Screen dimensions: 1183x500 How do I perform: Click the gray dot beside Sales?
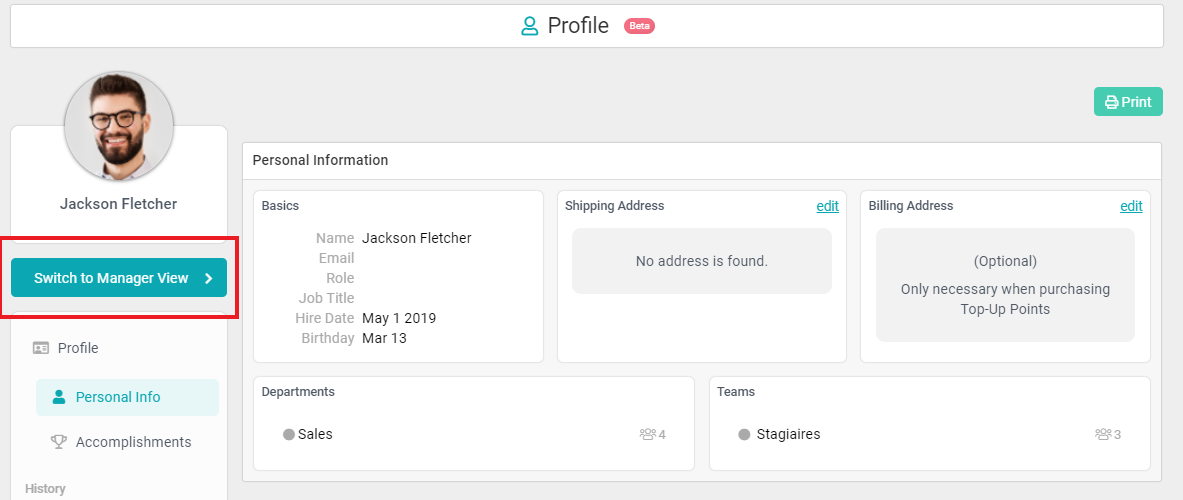pos(289,435)
